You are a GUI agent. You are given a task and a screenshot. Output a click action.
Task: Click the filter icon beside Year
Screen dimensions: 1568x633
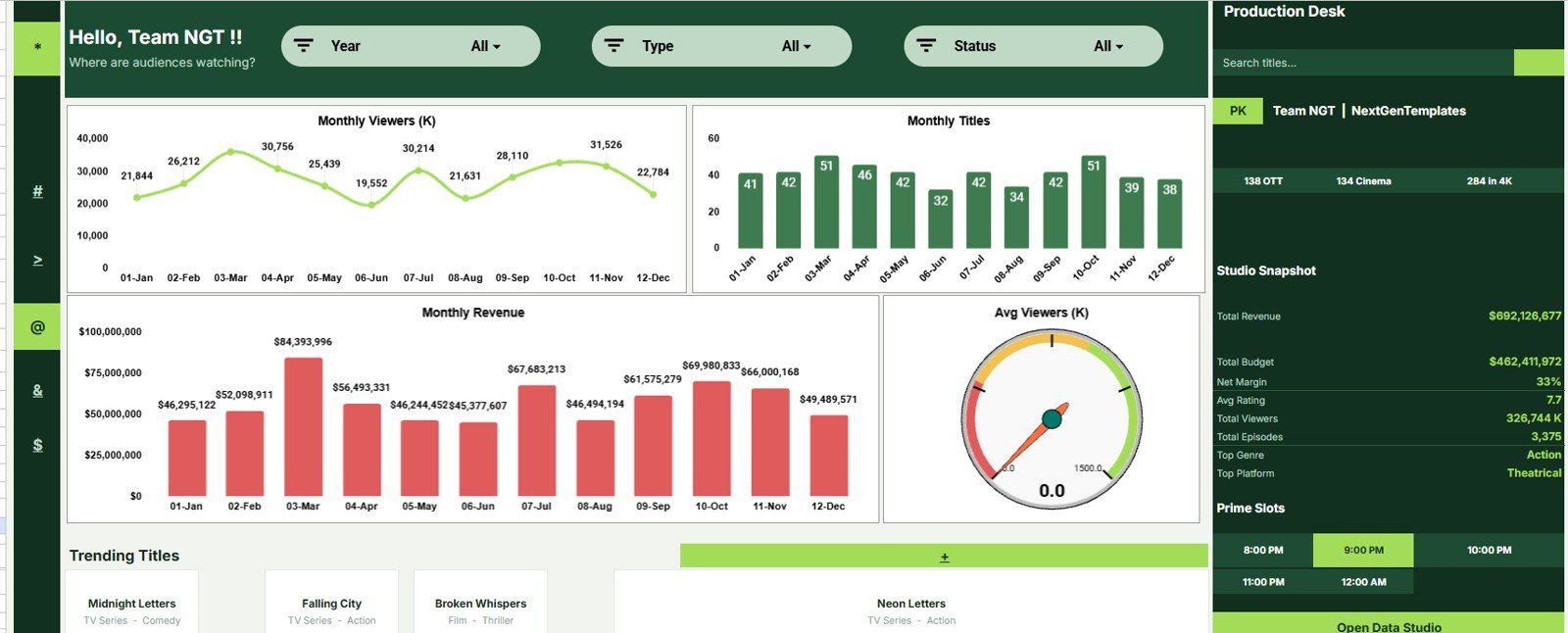tap(304, 46)
